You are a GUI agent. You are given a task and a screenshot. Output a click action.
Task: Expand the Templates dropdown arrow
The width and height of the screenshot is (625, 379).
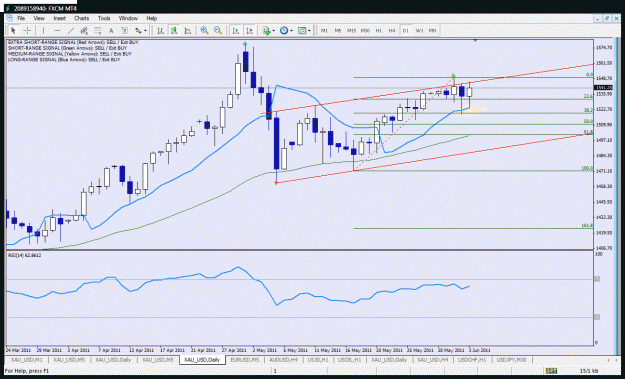click(x=309, y=31)
